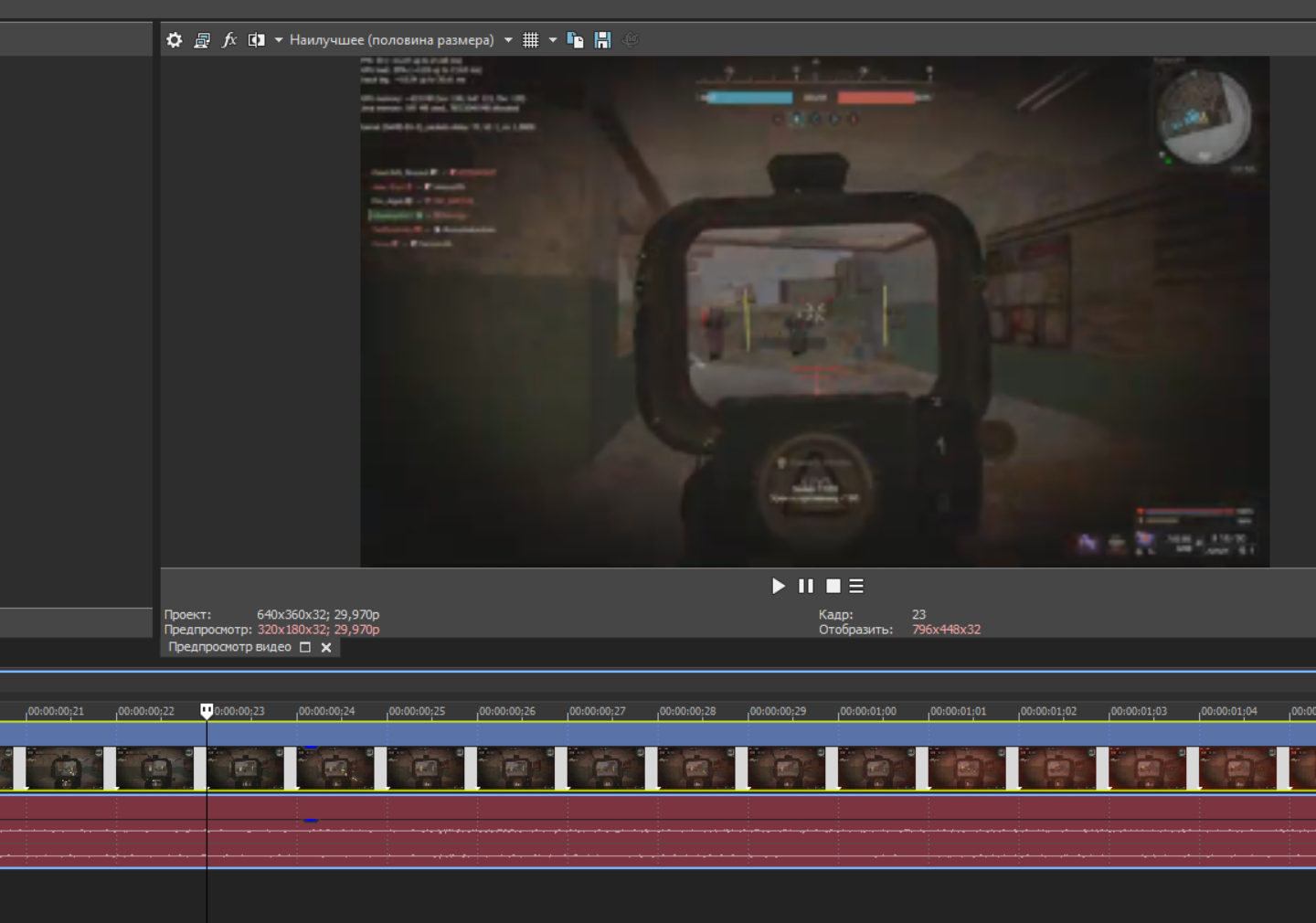Toggle overlays grid icon
This screenshot has width=1316, height=923.
[531, 40]
